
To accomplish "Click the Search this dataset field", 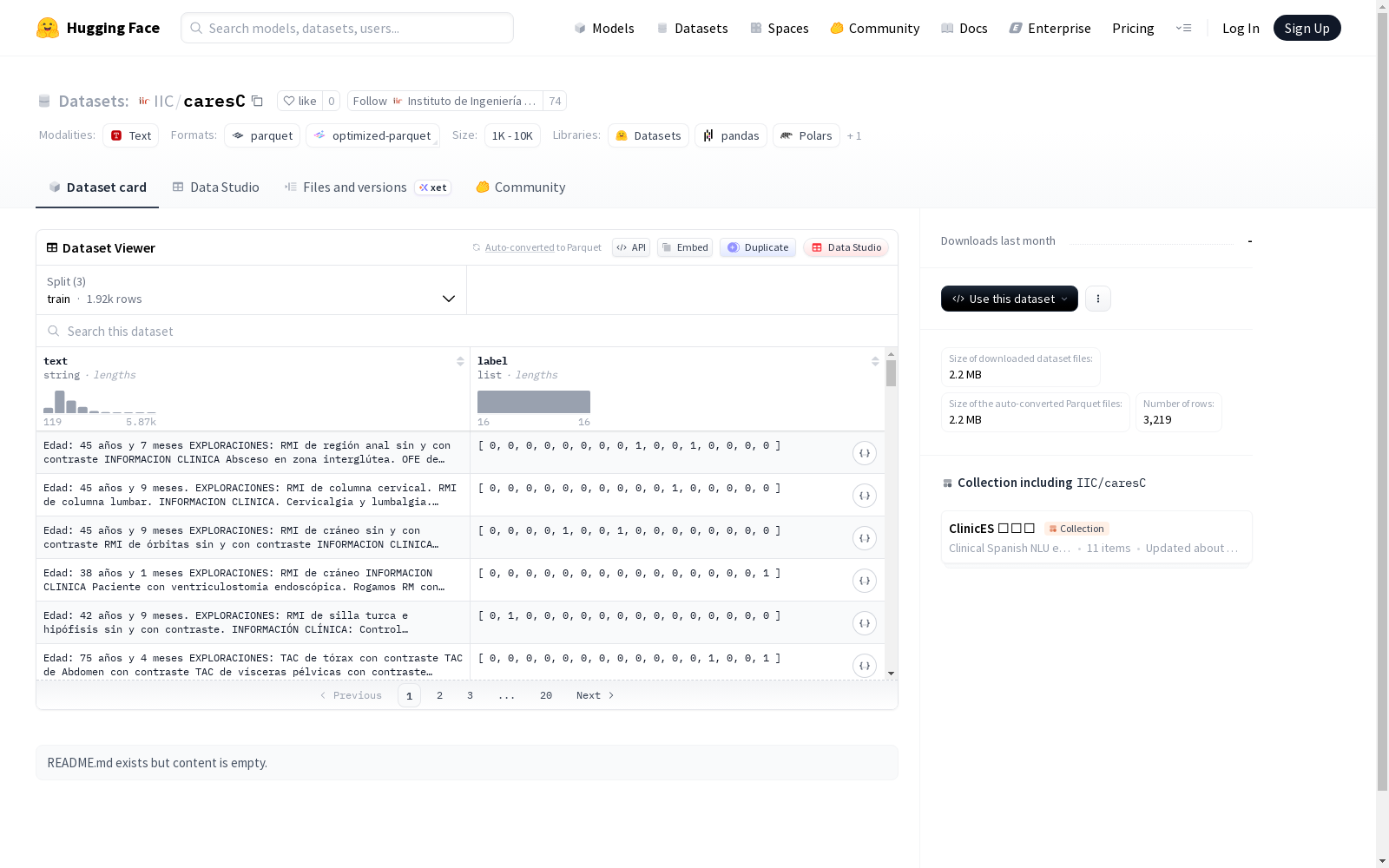I will [x=467, y=331].
